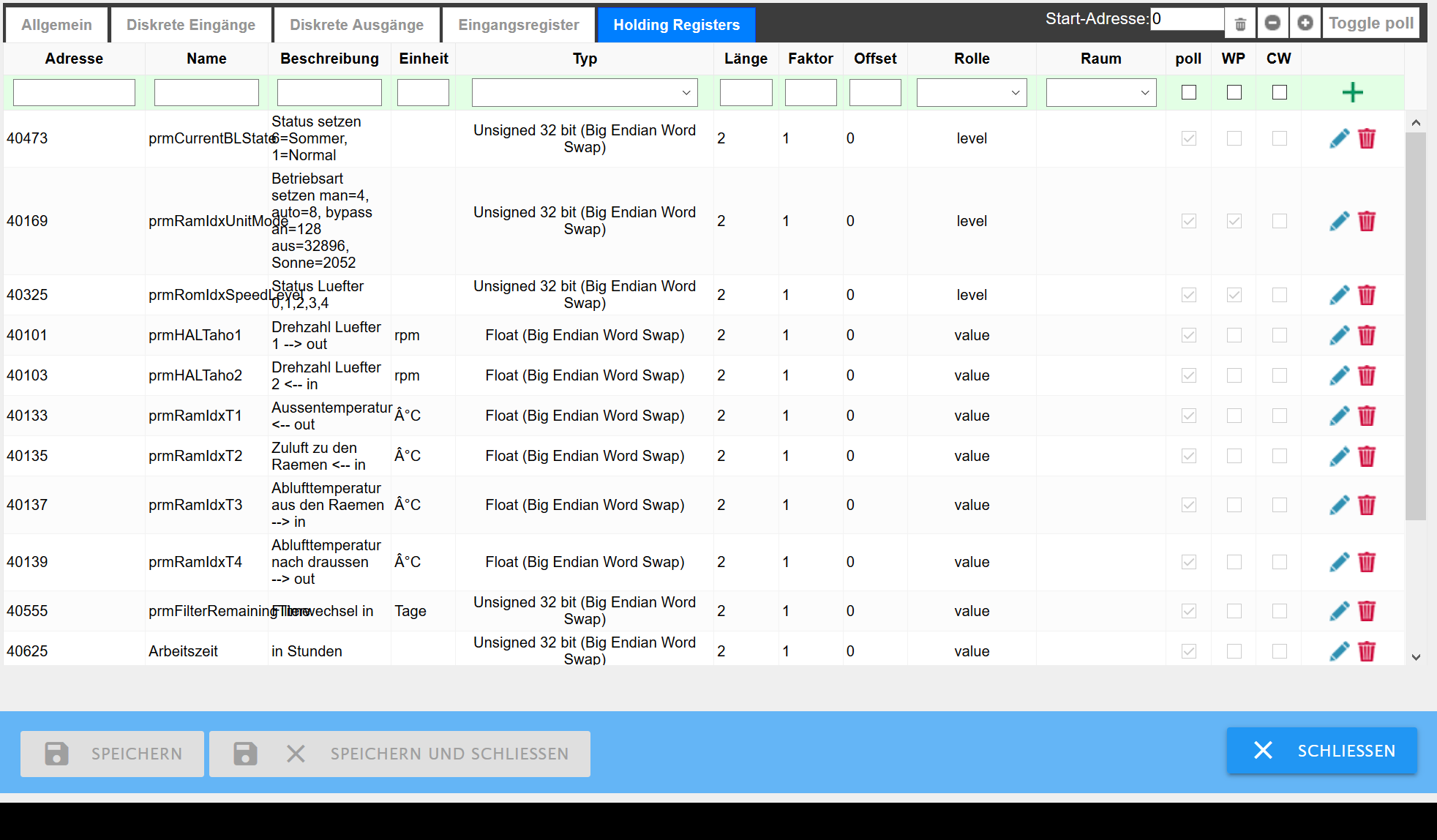Screen dimensions: 1437x840
Task: Enable the poll checkbox in new-entry row
Action: pyautogui.click(x=1189, y=92)
